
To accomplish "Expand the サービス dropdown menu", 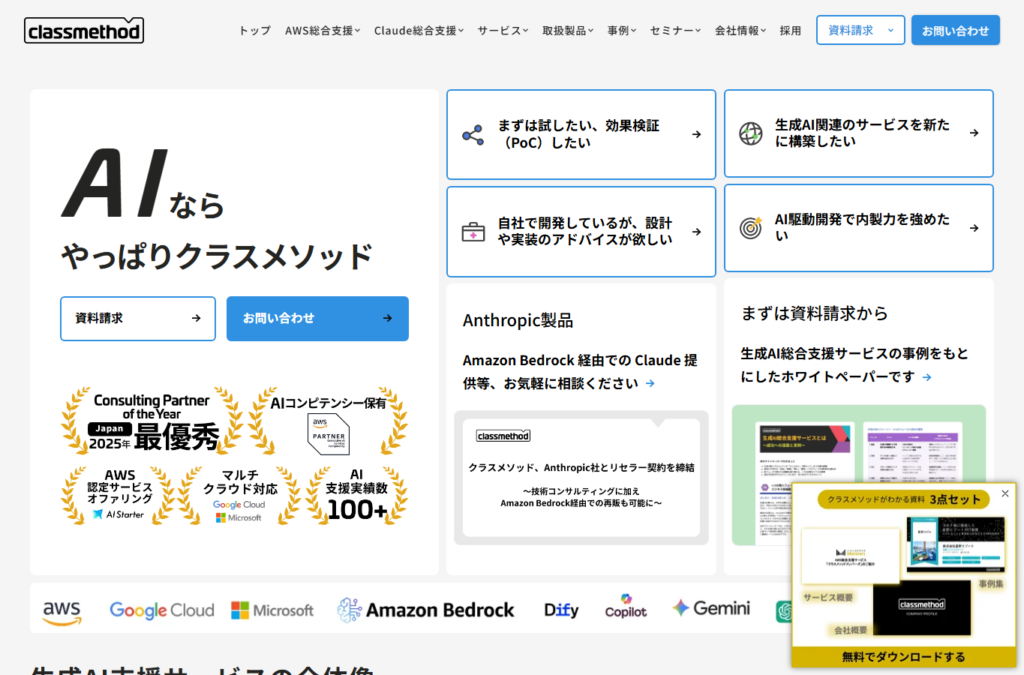I will 503,31.
